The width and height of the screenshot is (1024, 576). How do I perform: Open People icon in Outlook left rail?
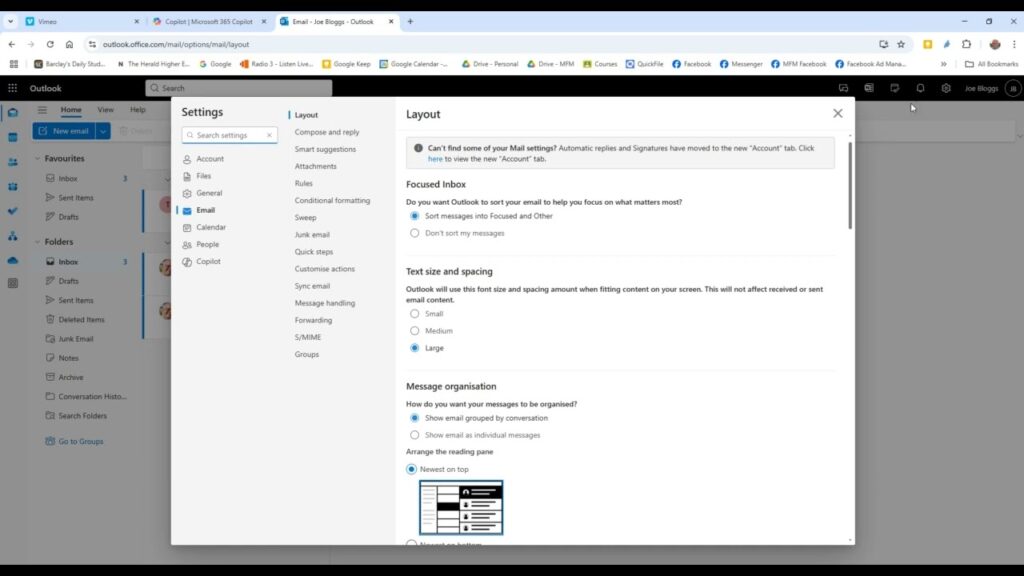pos(12,162)
